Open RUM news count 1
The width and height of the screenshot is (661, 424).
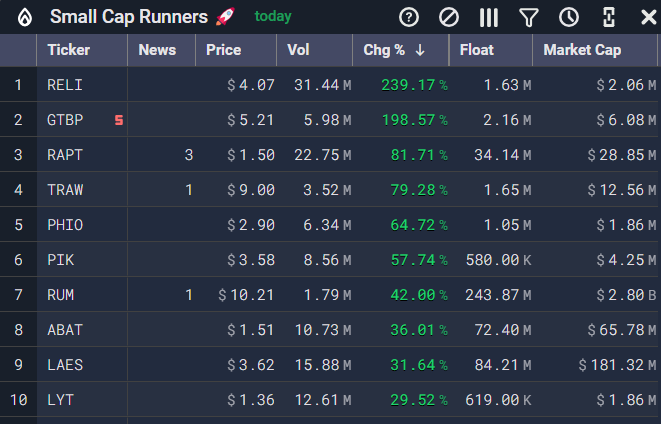(x=189, y=295)
